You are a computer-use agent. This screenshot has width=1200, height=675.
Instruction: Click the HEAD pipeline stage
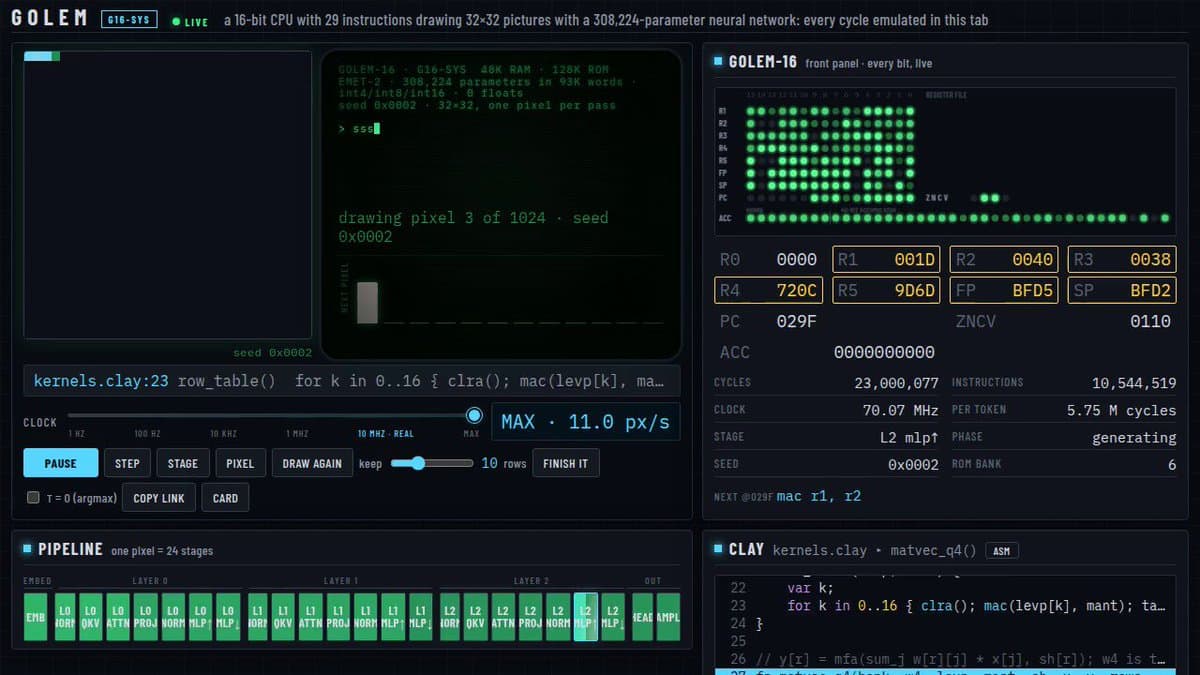tap(641, 617)
